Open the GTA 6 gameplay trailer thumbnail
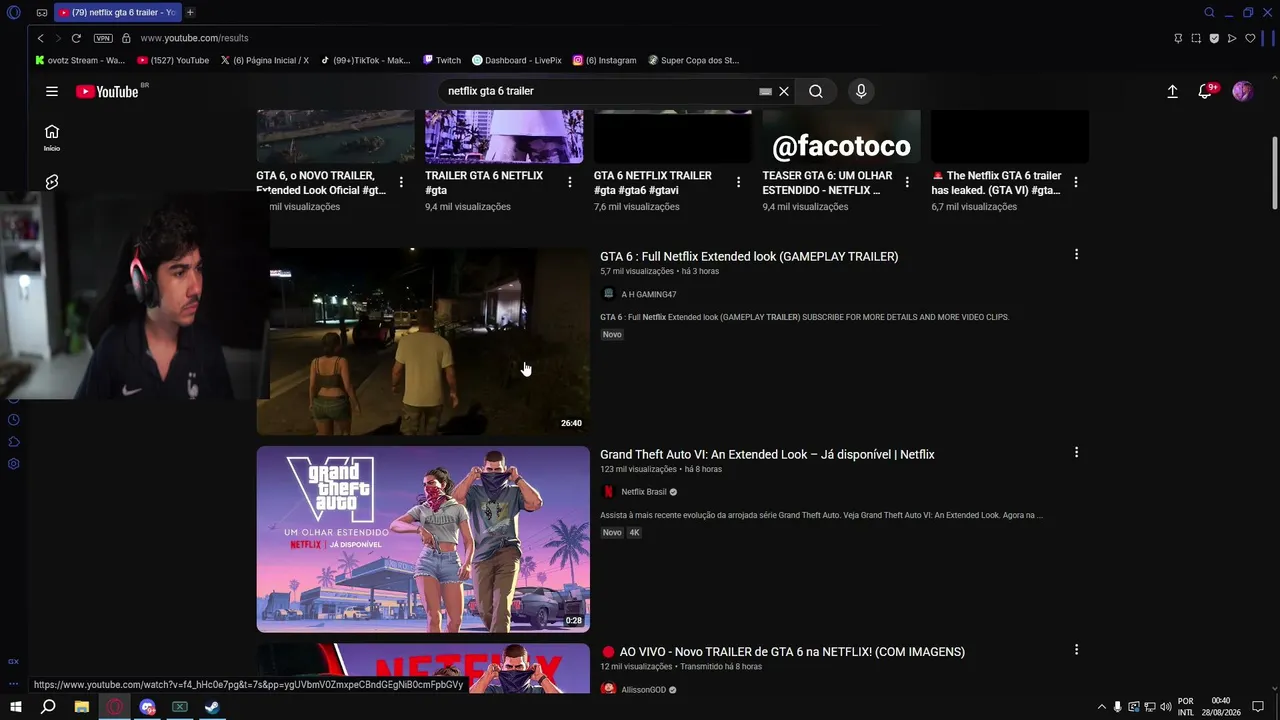Screen dimensions: 1280x720 (x=423, y=341)
